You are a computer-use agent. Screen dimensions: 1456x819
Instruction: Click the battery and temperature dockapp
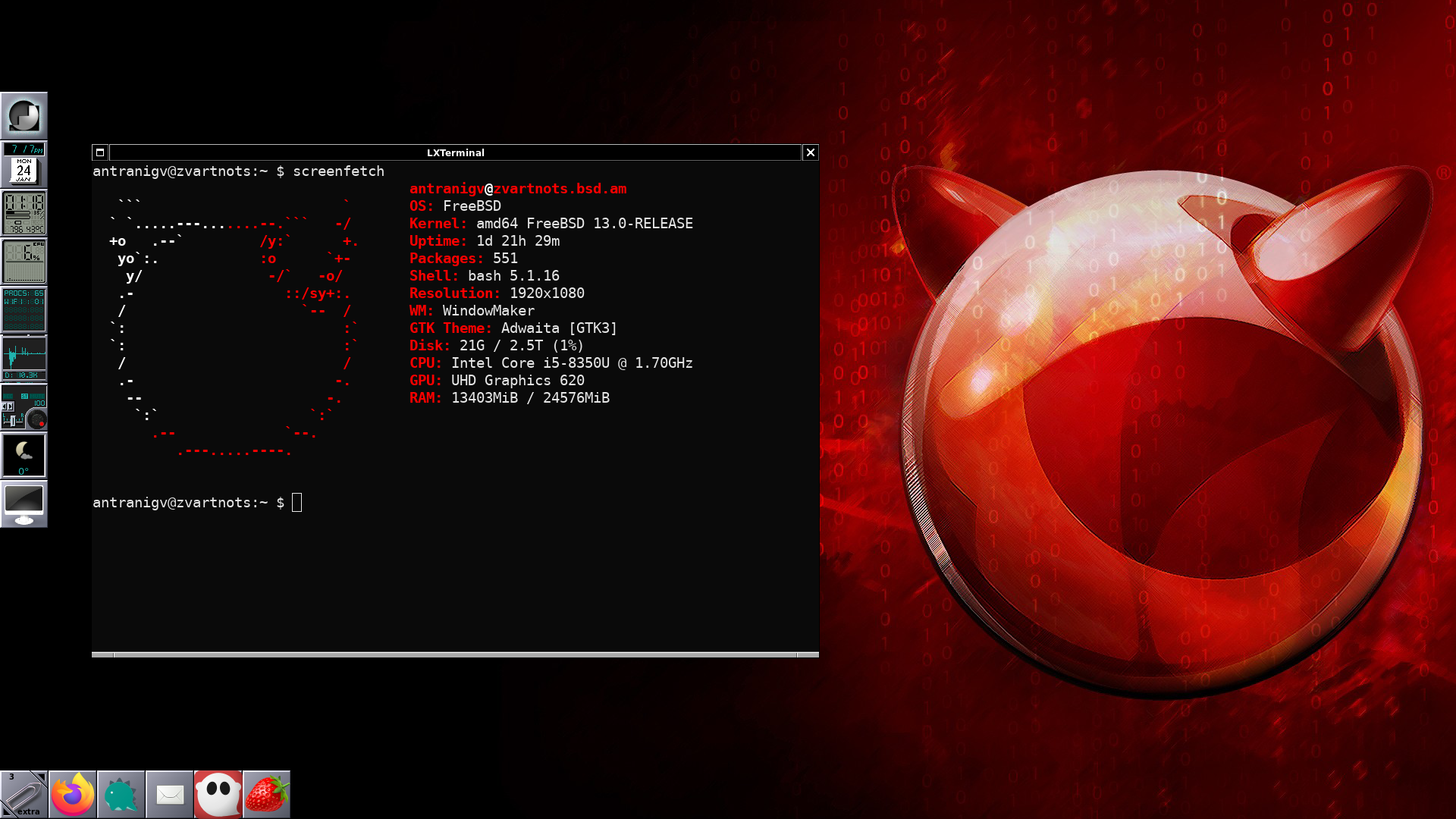tap(24, 213)
